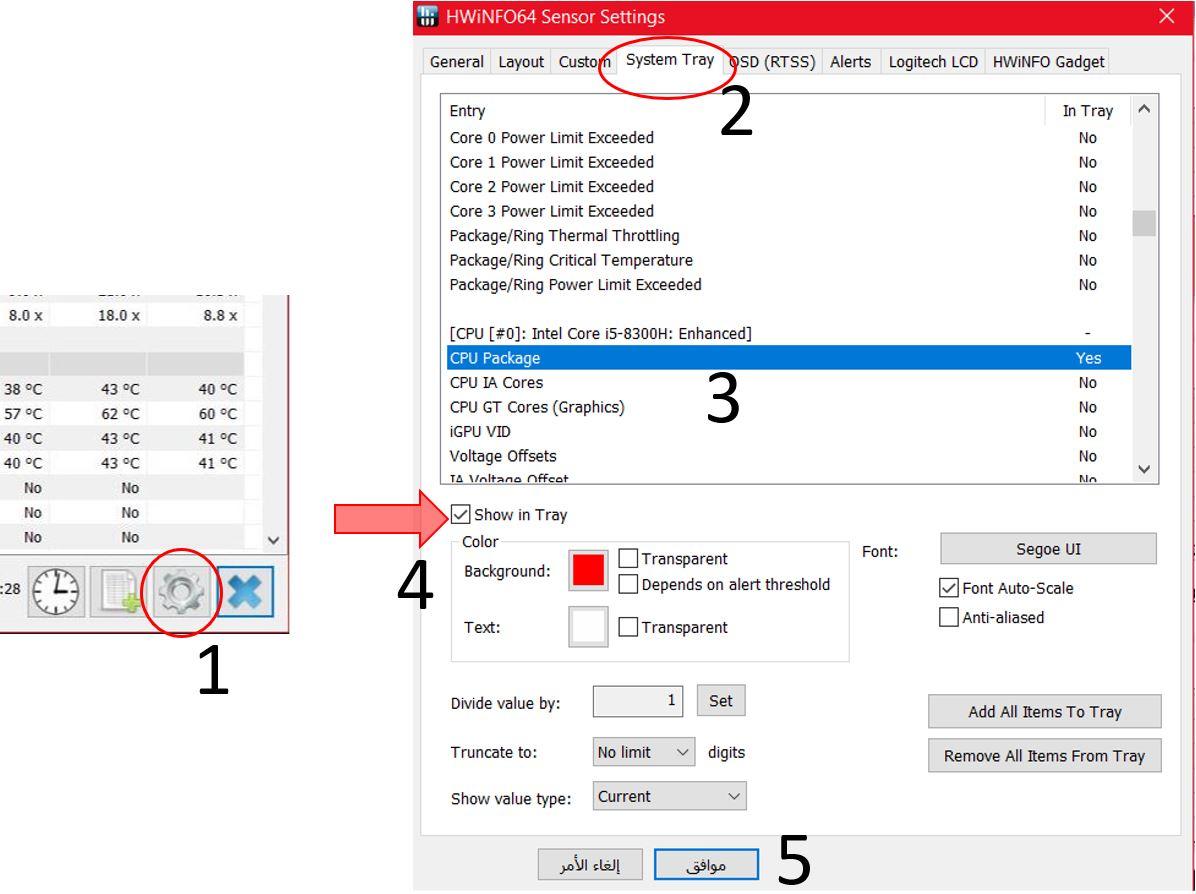Viewport: 1196px width, 894px height.
Task: Switch to the Custom tab
Action: 584,62
